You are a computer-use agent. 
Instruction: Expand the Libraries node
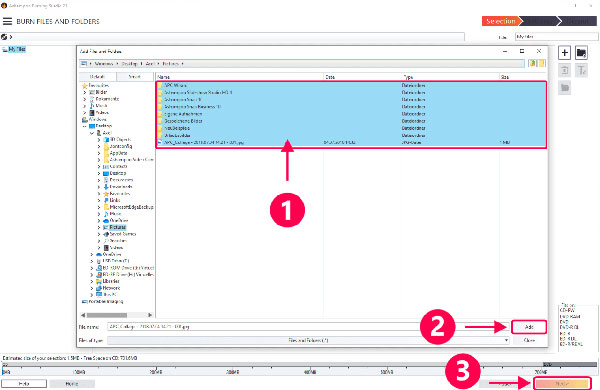pos(92,281)
